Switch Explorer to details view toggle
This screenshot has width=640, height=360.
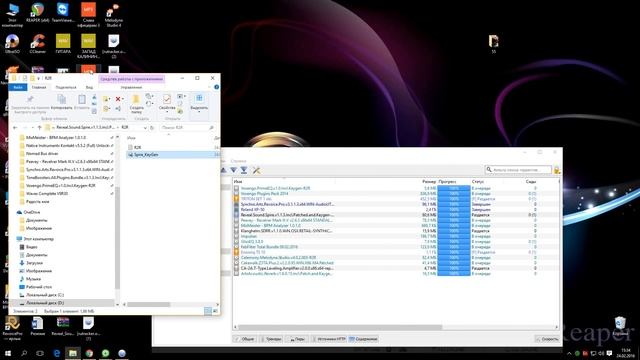[x=208, y=311]
